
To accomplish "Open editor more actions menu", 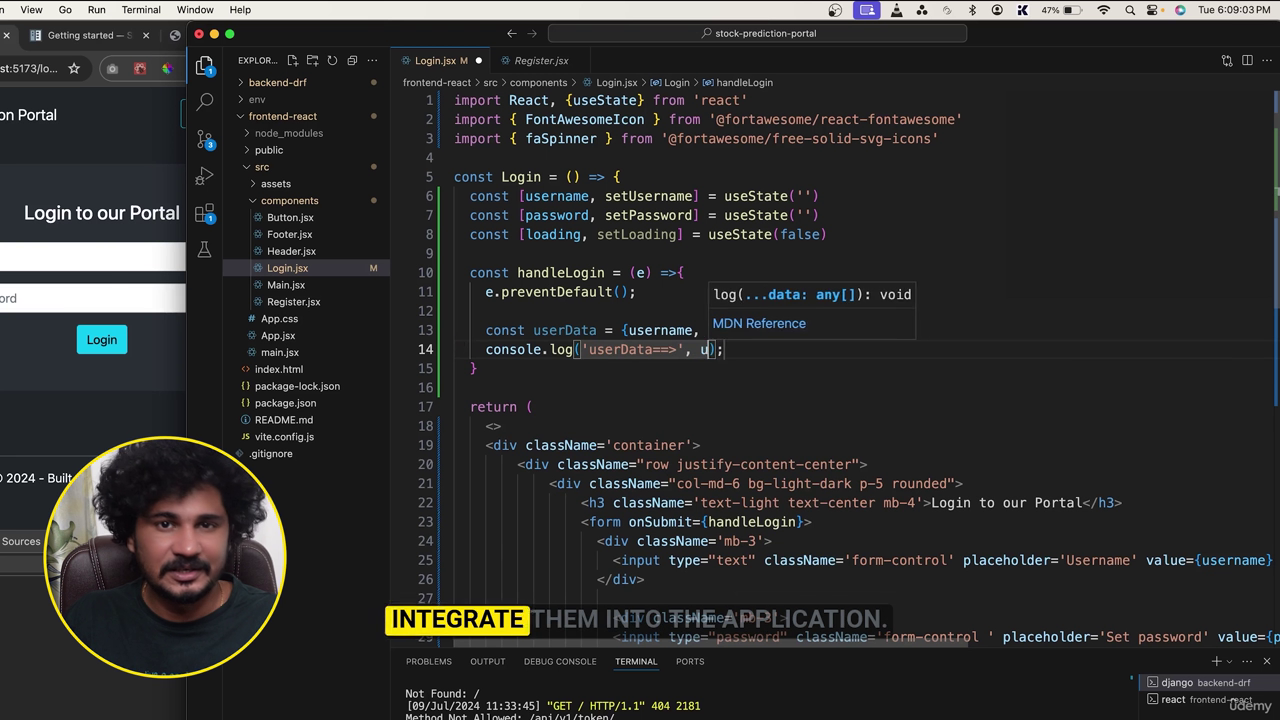I will (x=1267, y=60).
